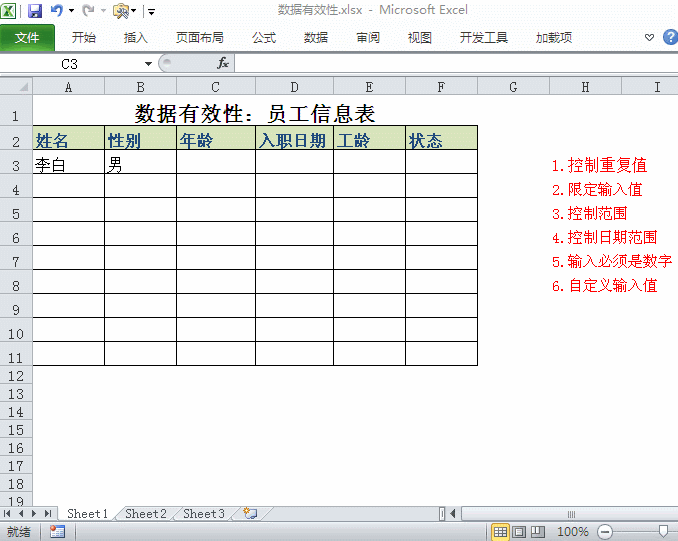Select row 12 header
This screenshot has width=678, height=541.
[x=16, y=376]
